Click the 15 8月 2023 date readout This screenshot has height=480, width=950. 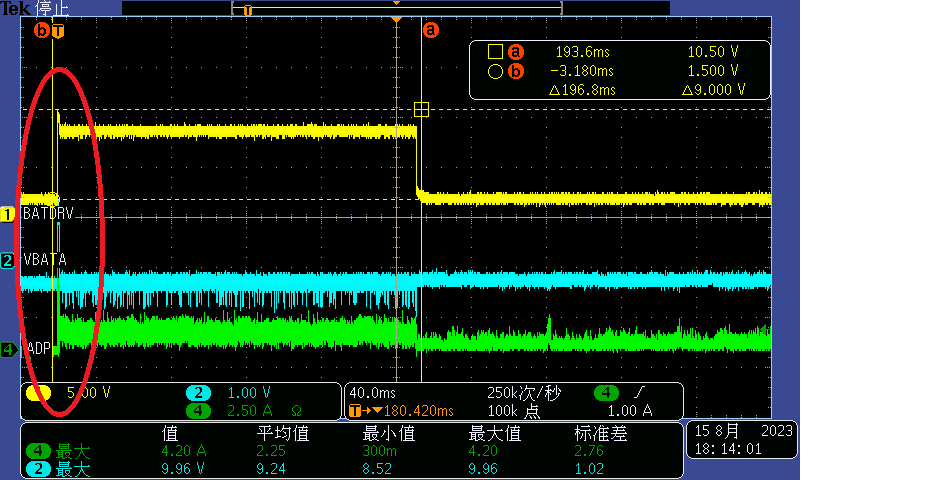coord(743,431)
